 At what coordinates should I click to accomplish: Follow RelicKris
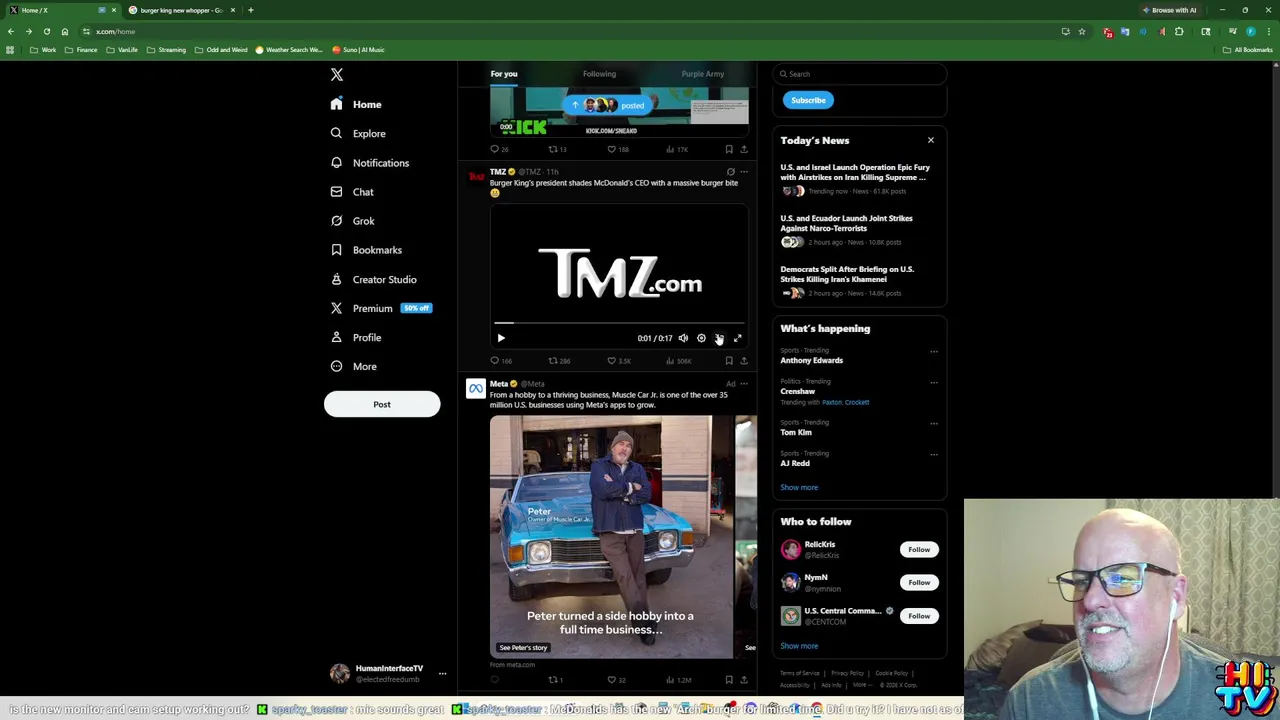[919, 549]
